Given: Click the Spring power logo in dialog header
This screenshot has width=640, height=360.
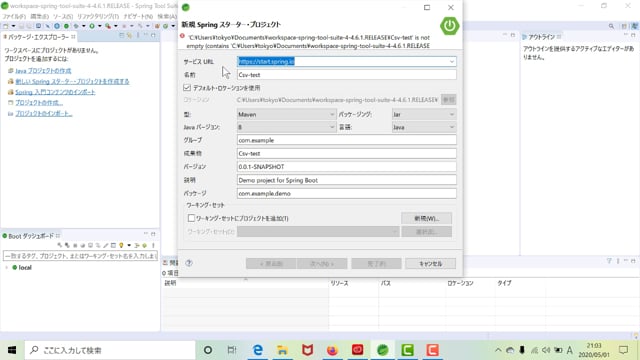Looking at the screenshot, I should (449, 26).
